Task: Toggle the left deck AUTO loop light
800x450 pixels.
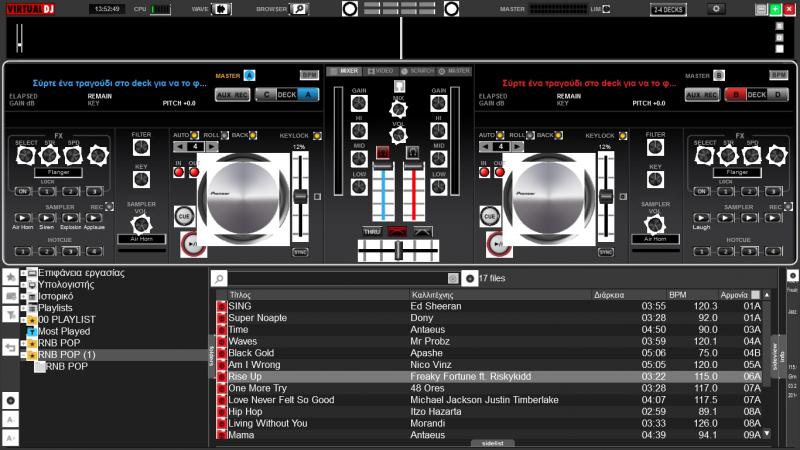Action: 196,135
